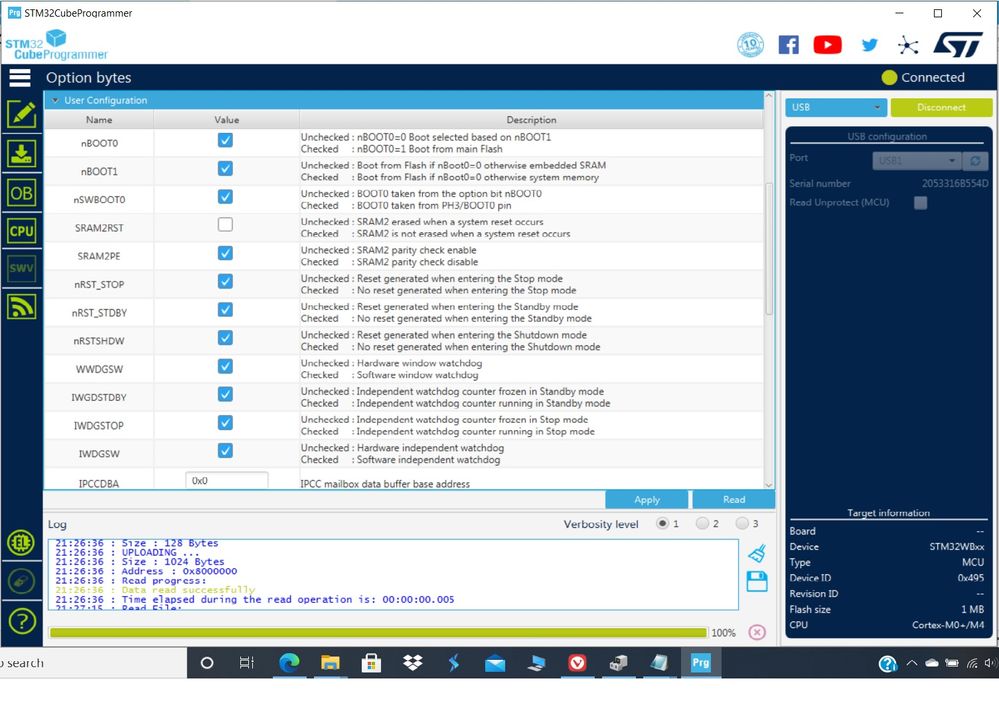Uncheck the nBOOT1 option
This screenshot has width=999, height=717.
(x=225, y=168)
